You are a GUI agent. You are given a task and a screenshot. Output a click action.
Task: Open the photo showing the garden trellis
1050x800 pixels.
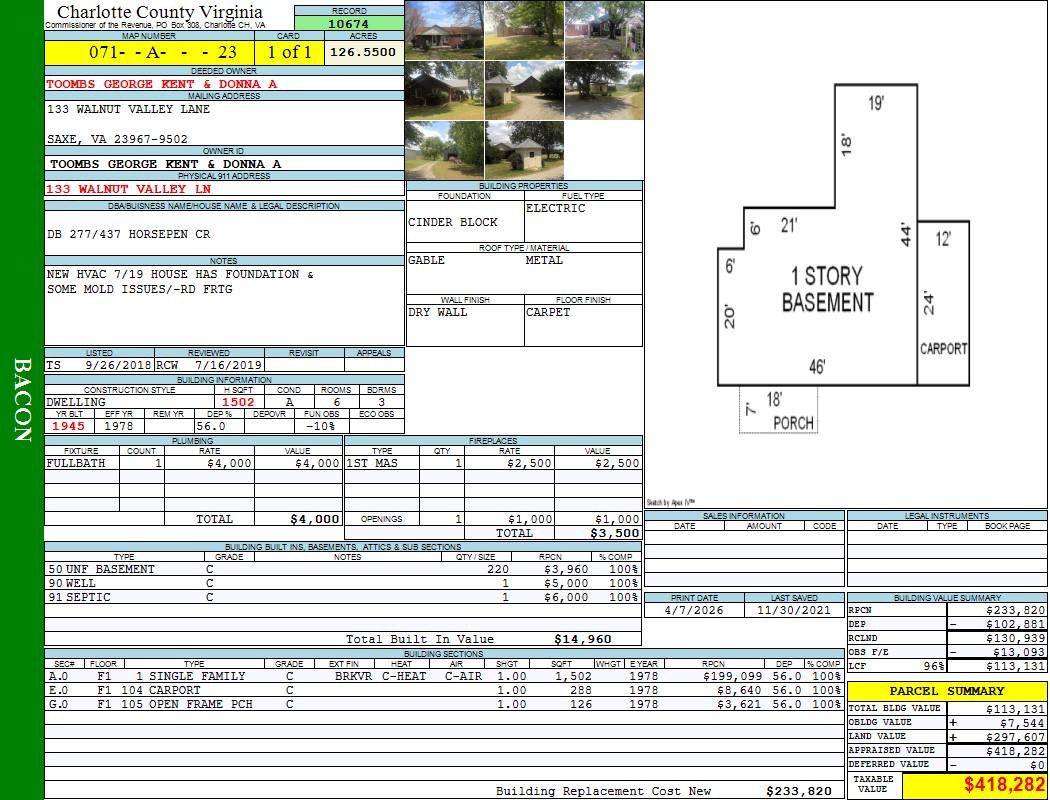pyautogui.click(x=603, y=30)
